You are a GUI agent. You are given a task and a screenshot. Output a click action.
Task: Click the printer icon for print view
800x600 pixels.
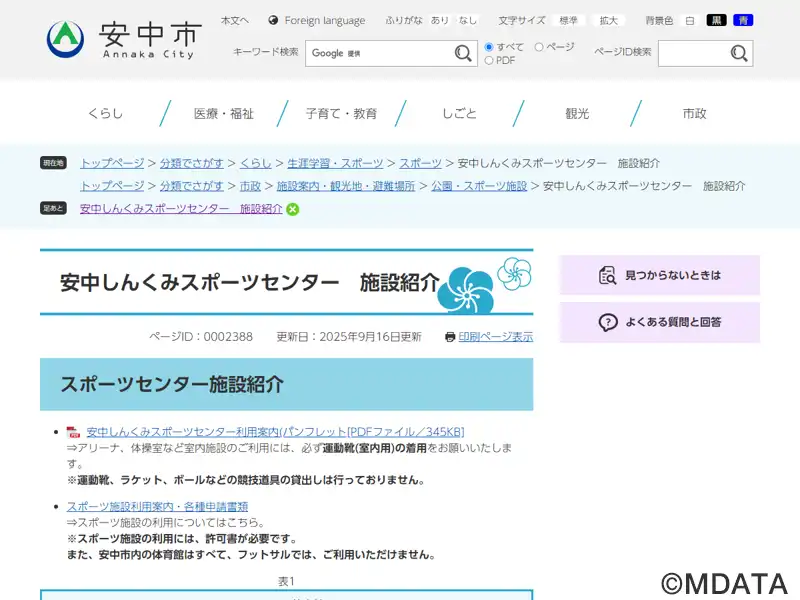coord(450,337)
